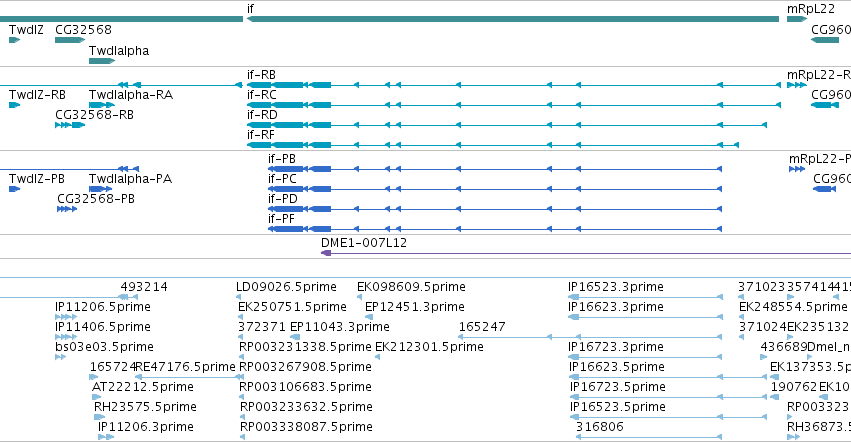Click the RP003106683.5prime EST label
Viewport: 851px width, 442px height.
[x=306, y=387]
